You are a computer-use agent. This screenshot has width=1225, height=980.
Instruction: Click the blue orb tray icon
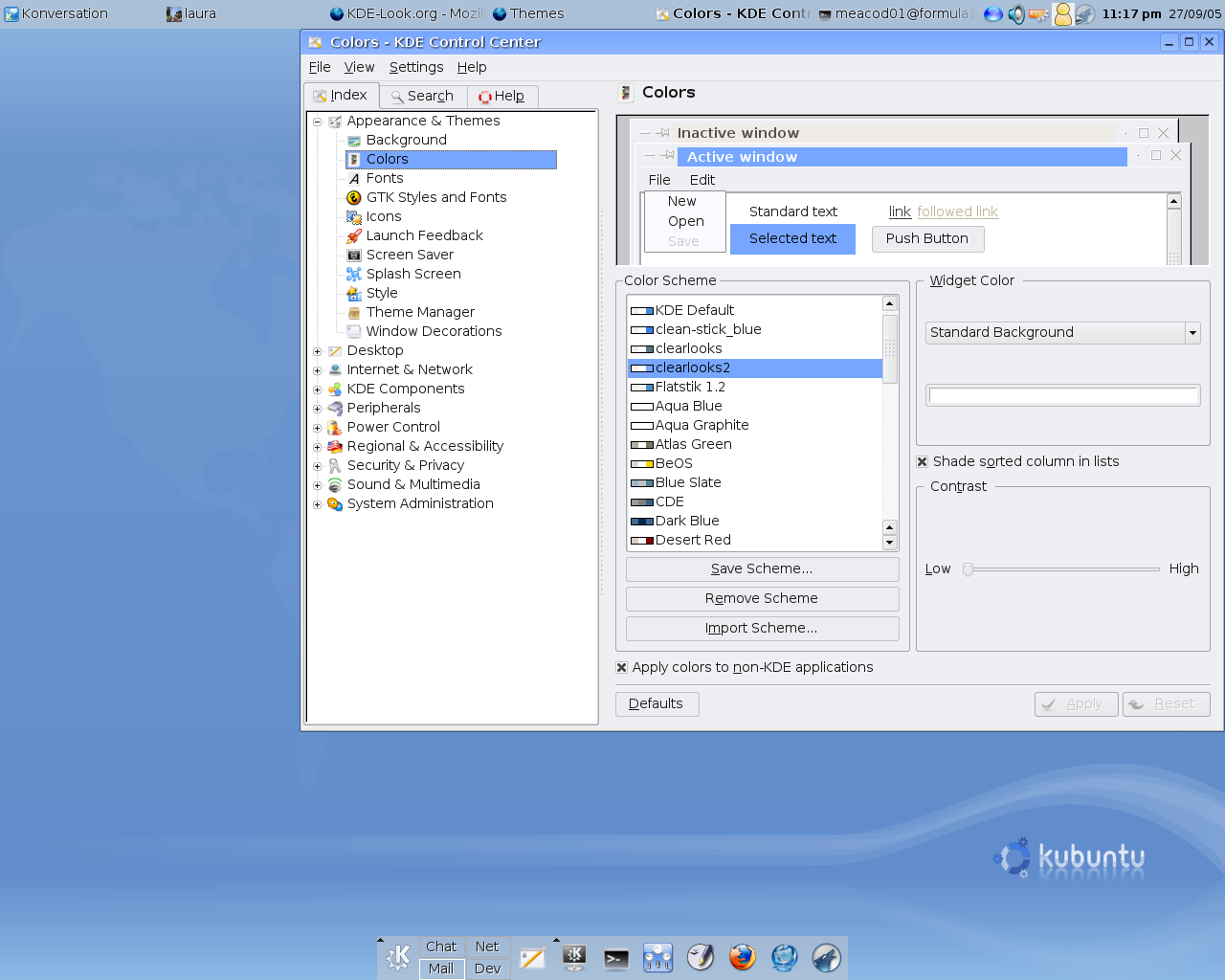tap(993, 13)
